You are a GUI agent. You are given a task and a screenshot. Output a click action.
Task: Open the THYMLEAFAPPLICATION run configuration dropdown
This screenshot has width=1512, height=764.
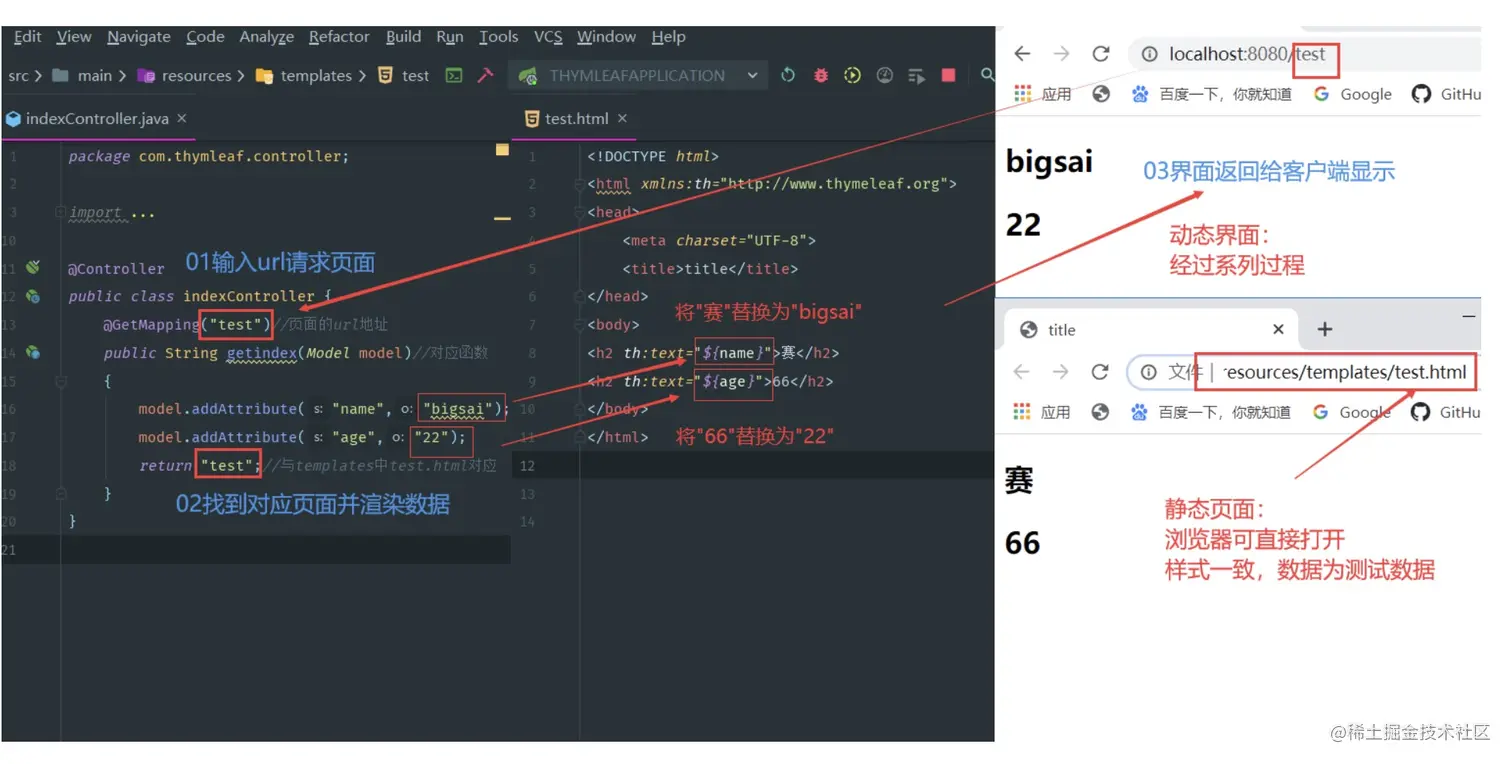coord(638,75)
